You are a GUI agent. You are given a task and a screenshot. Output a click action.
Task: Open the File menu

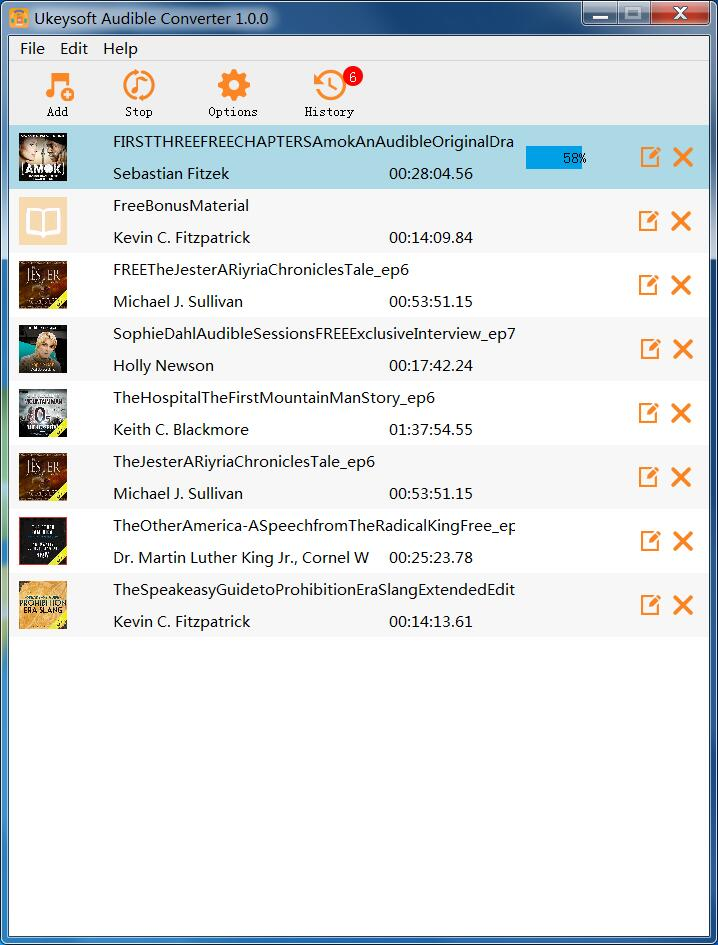[32, 48]
